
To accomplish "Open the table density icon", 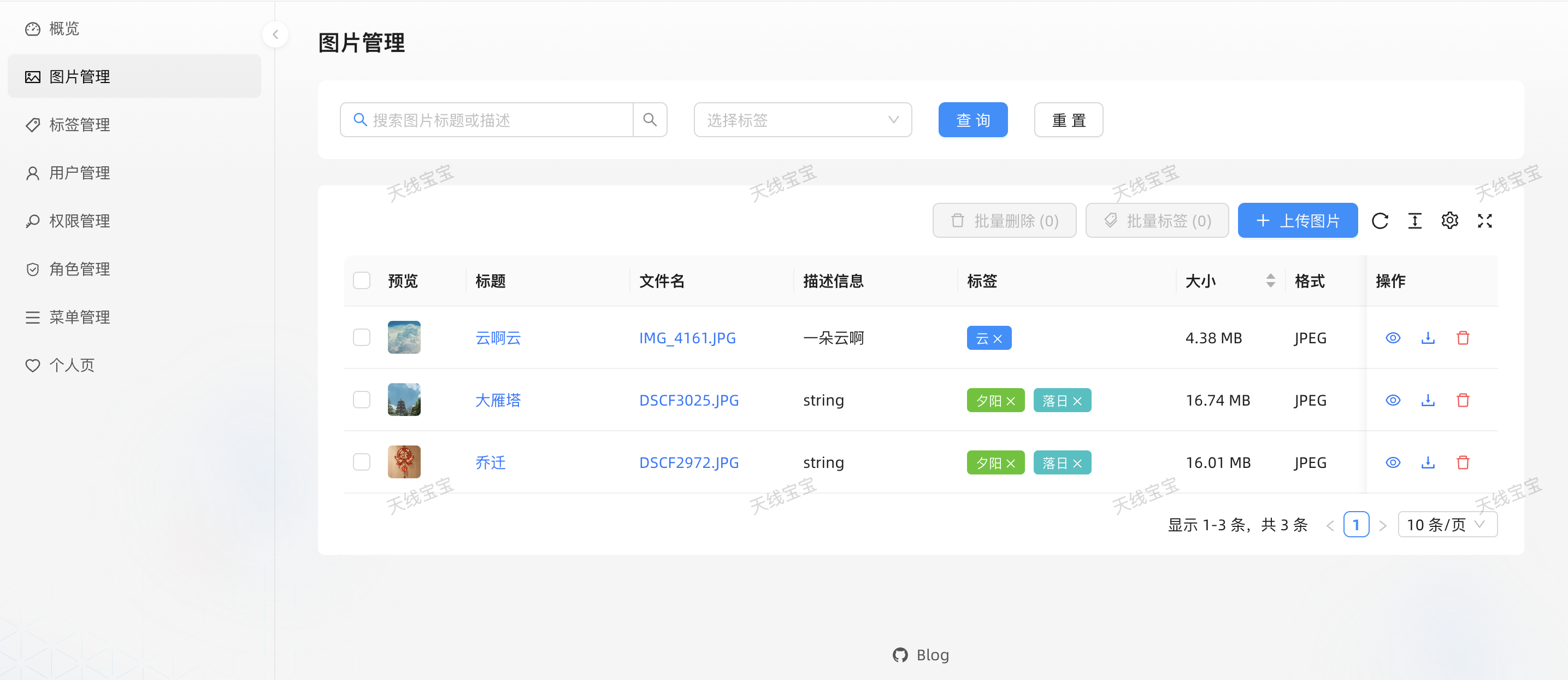I will coord(1414,221).
